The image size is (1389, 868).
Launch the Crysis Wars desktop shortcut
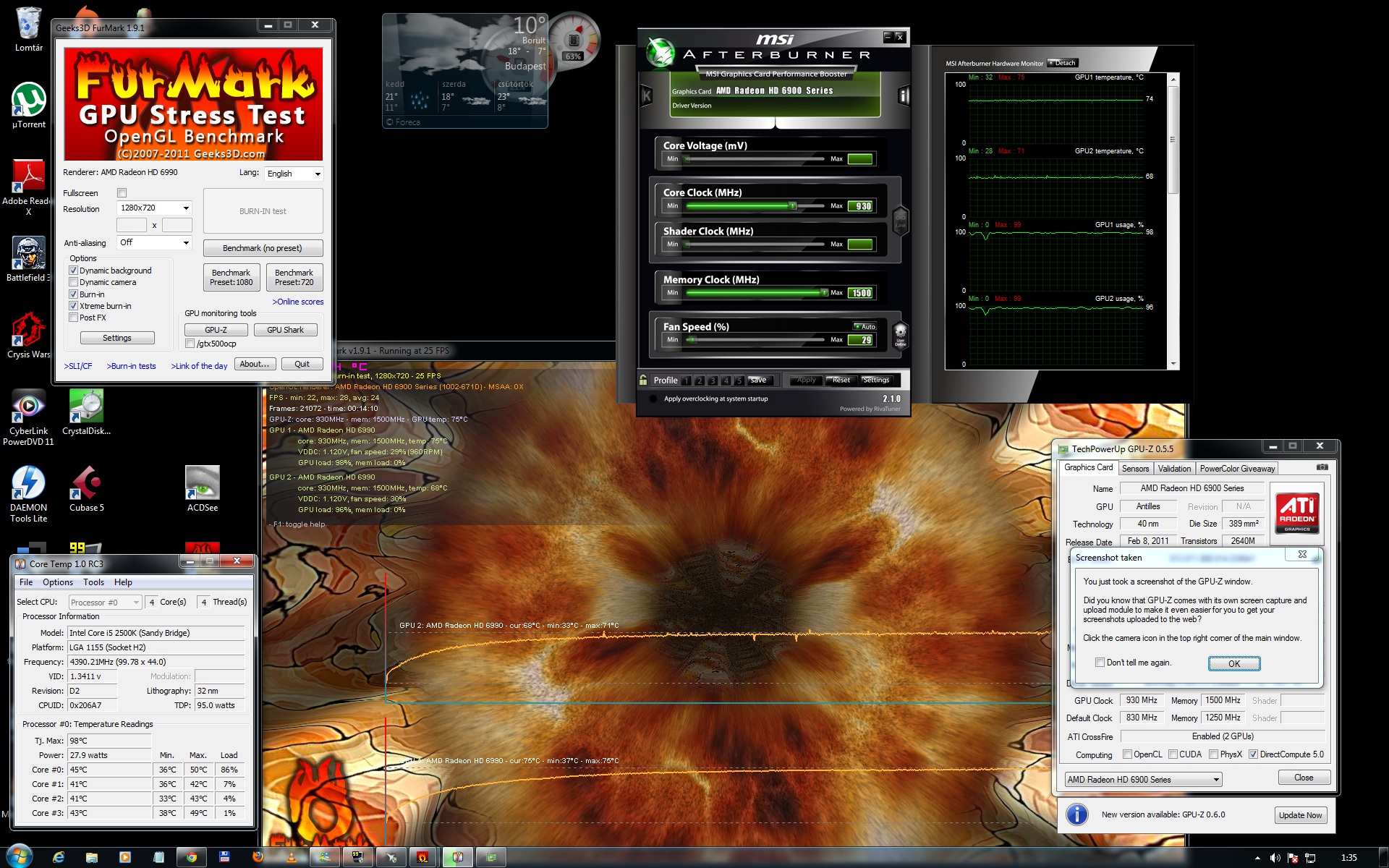pyautogui.click(x=28, y=336)
